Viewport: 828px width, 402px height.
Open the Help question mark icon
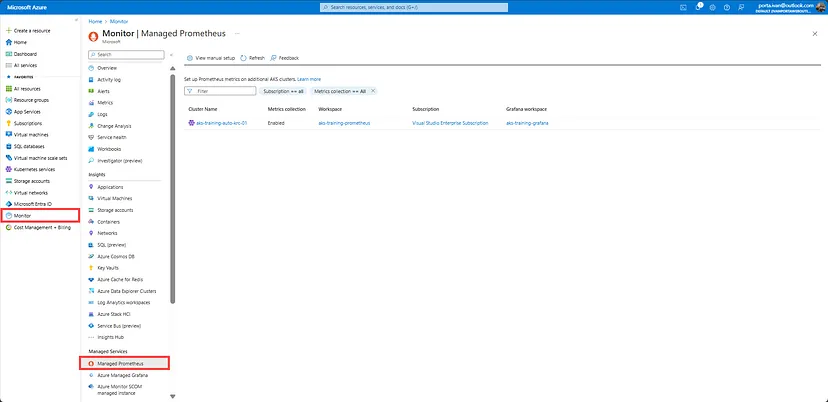point(727,7)
